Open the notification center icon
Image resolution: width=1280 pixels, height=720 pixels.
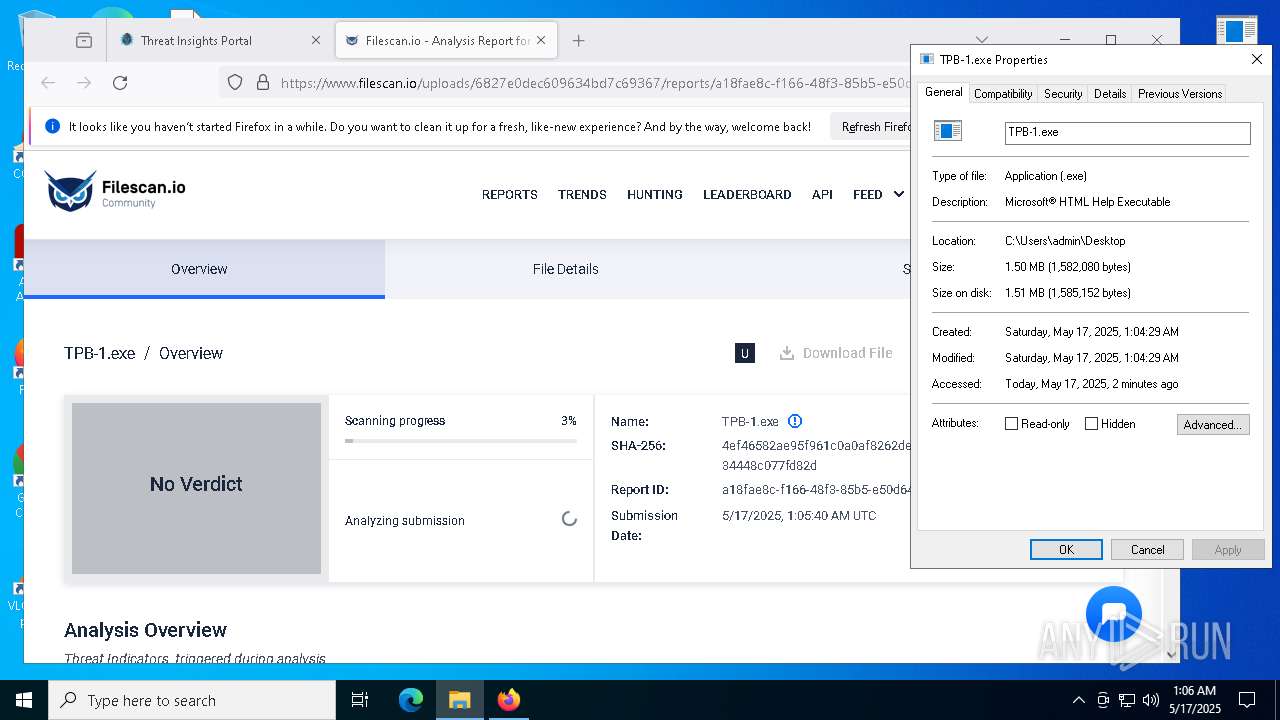[1247, 700]
